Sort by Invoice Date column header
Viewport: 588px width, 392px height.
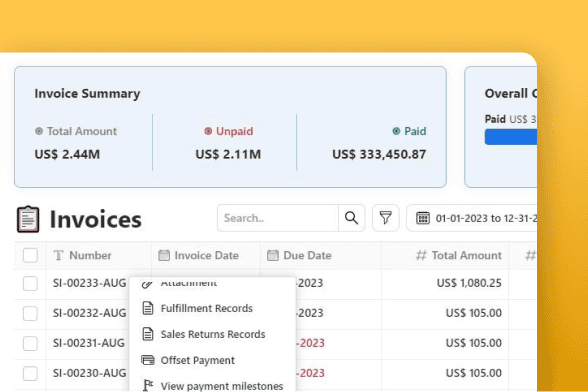206,255
